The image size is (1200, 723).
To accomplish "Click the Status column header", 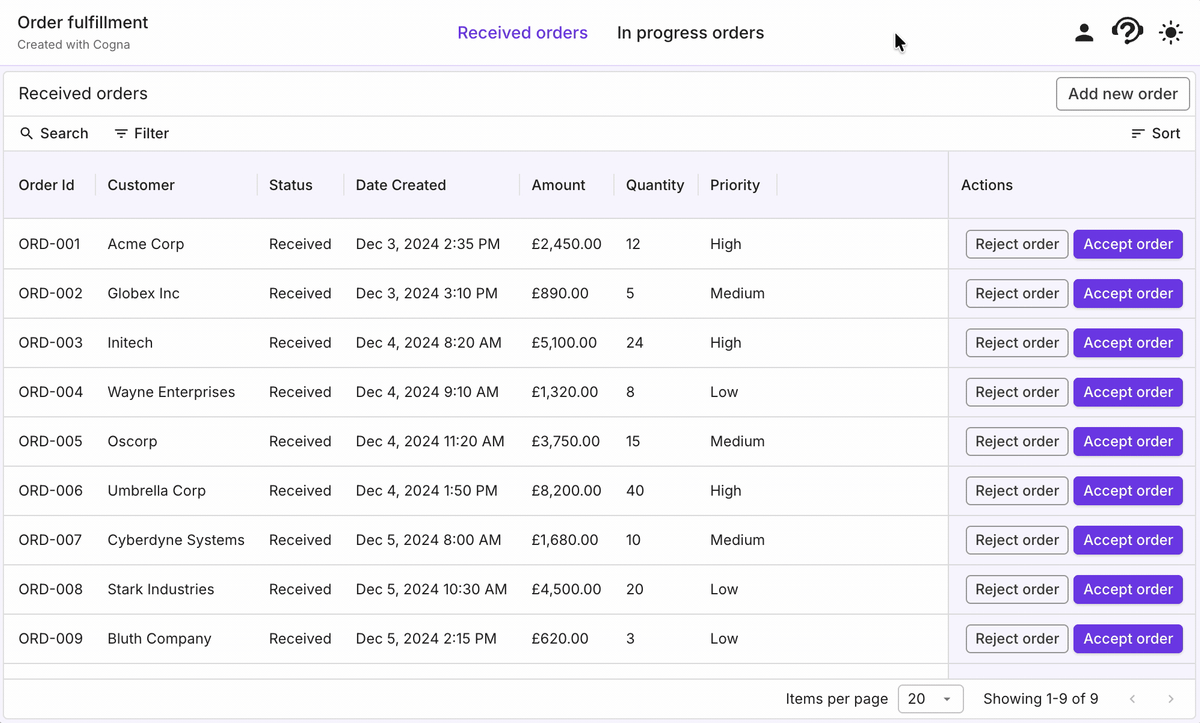I will pos(291,185).
